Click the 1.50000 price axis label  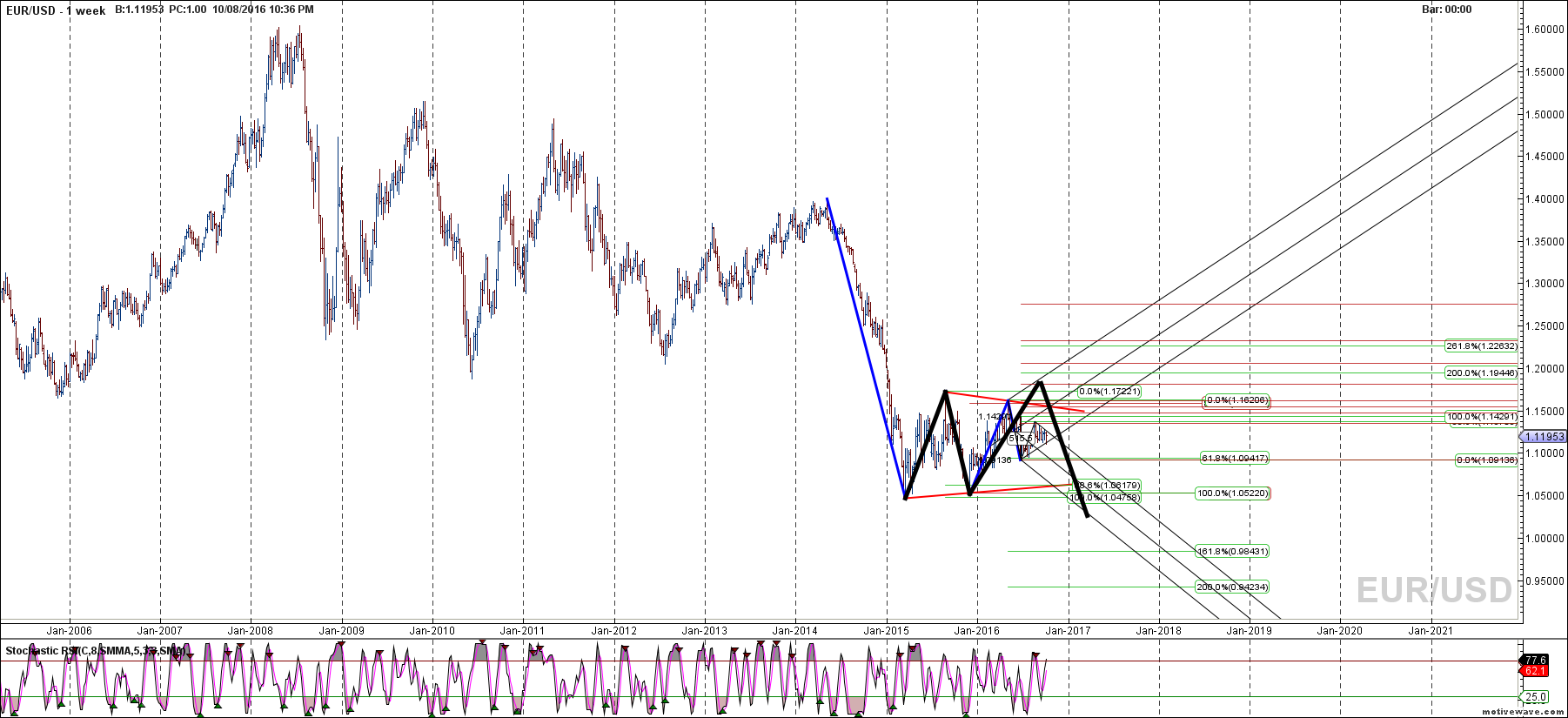(1546, 115)
